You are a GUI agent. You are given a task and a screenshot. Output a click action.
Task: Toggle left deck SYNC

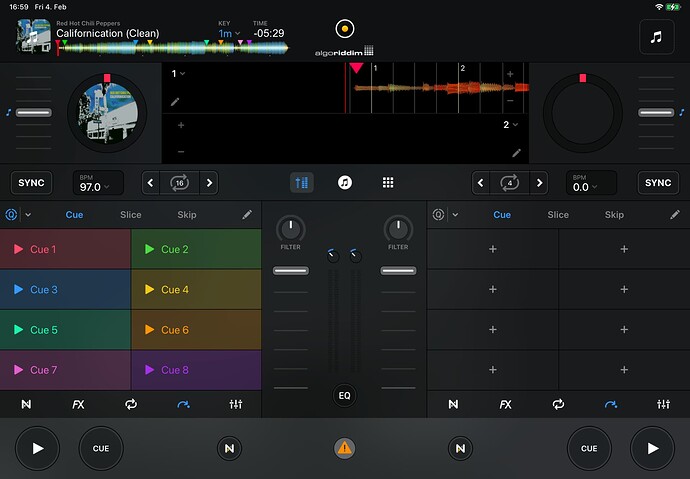coord(31,183)
